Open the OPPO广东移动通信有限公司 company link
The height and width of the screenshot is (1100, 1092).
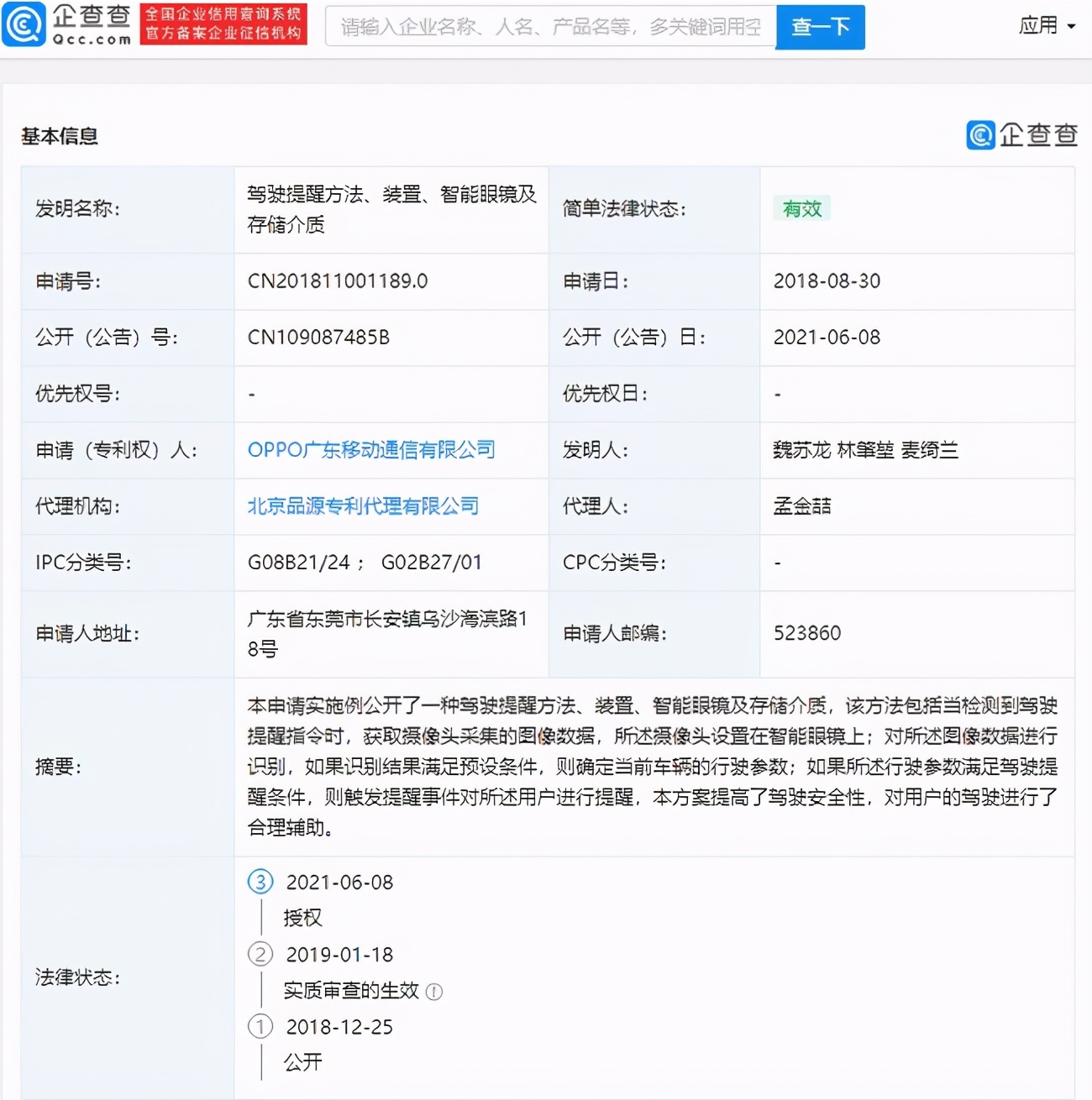coord(370,450)
